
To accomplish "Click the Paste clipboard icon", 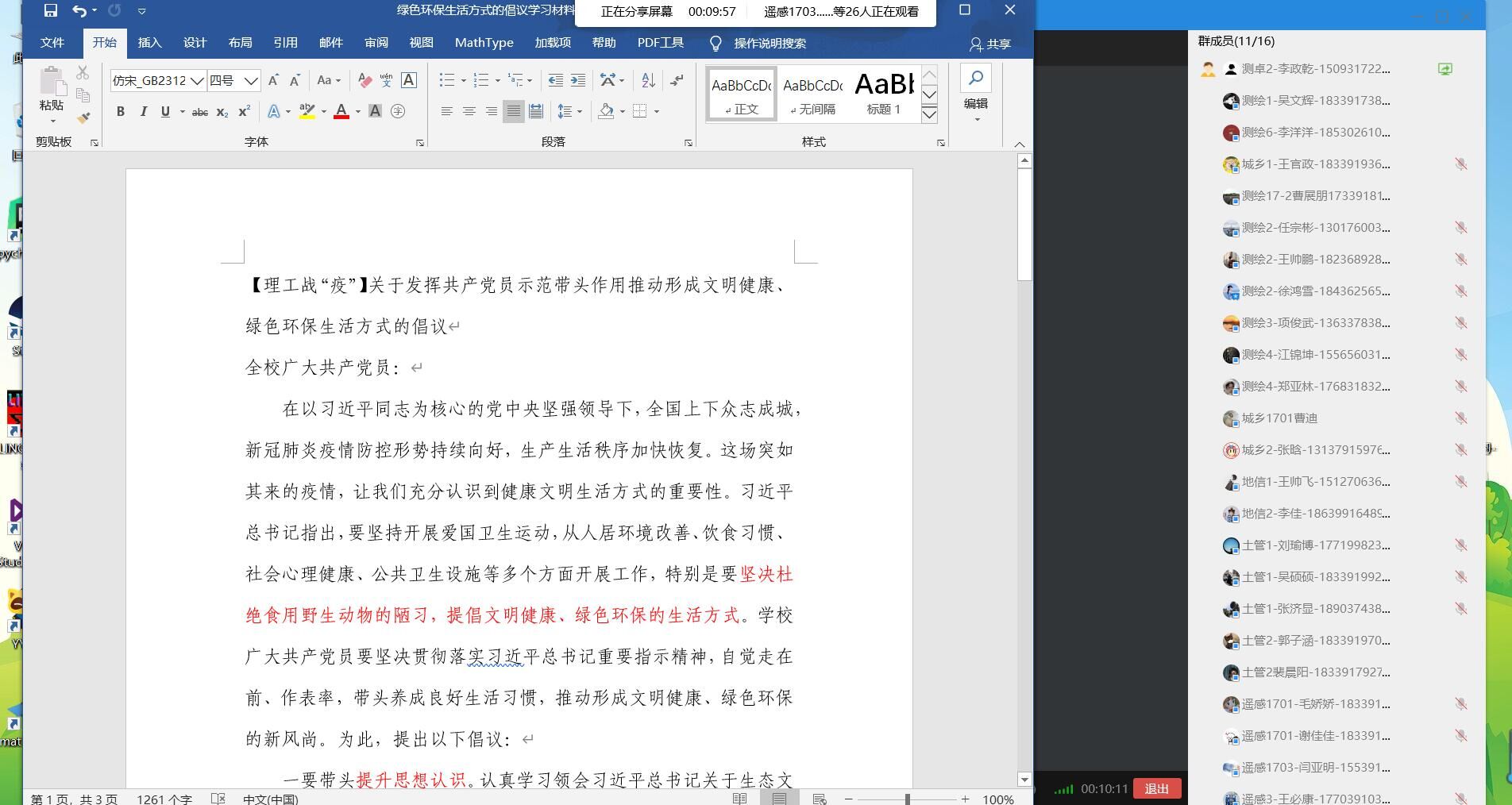I will coord(52,82).
